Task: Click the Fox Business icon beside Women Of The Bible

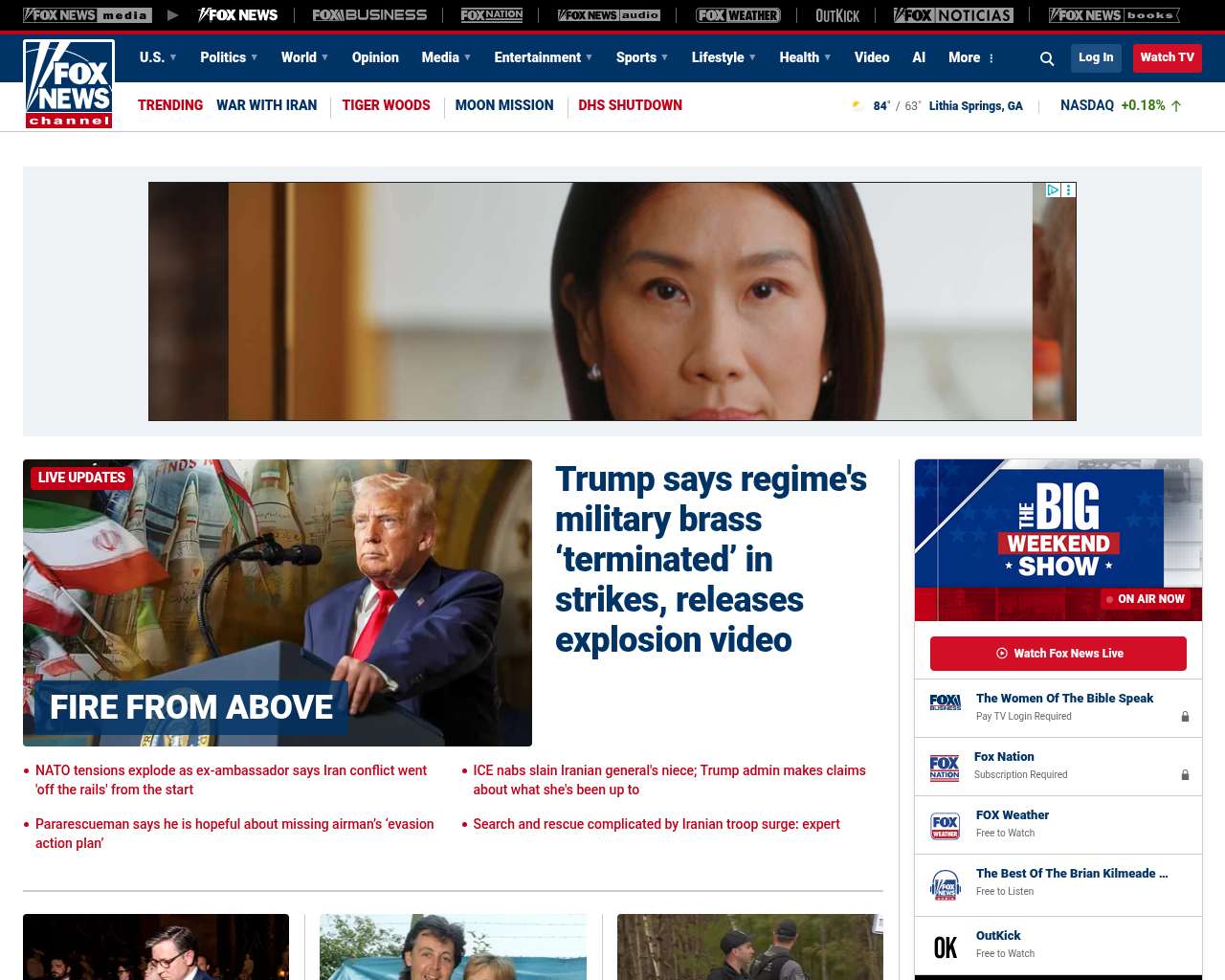Action: pyautogui.click(x=946, y=702)
